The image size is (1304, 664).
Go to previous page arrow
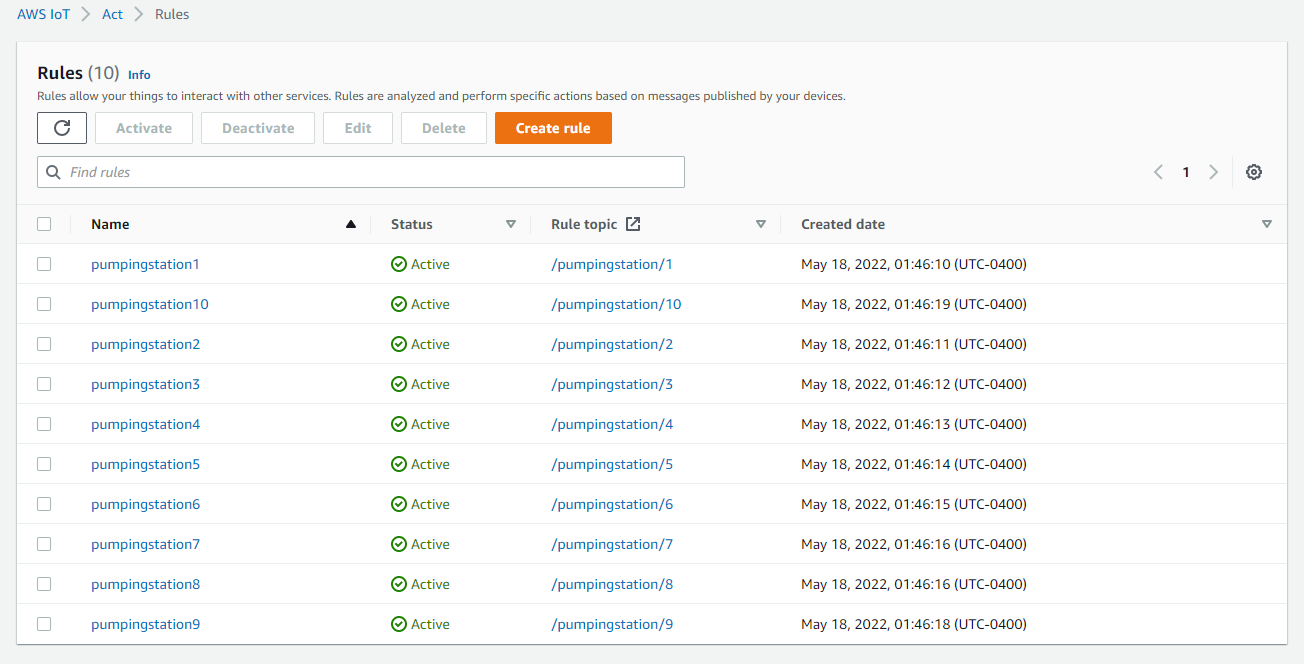(x=1158, y=172)
